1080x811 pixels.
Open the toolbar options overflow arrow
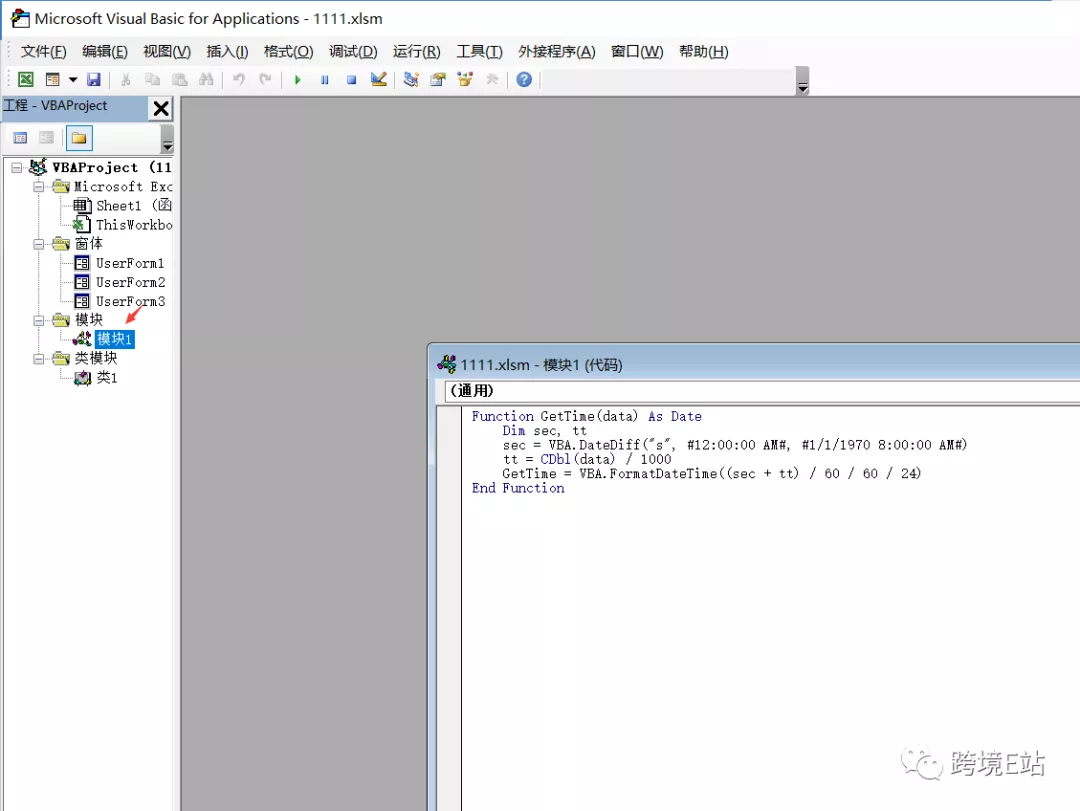(x=802, y=81)
